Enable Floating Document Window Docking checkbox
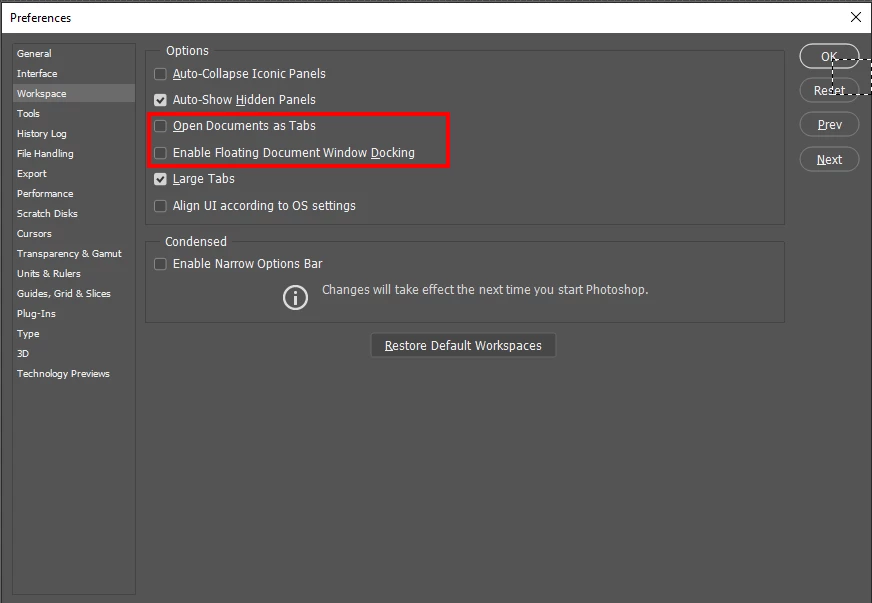Viewport: 872px width, 603px height. click(160, 152)
